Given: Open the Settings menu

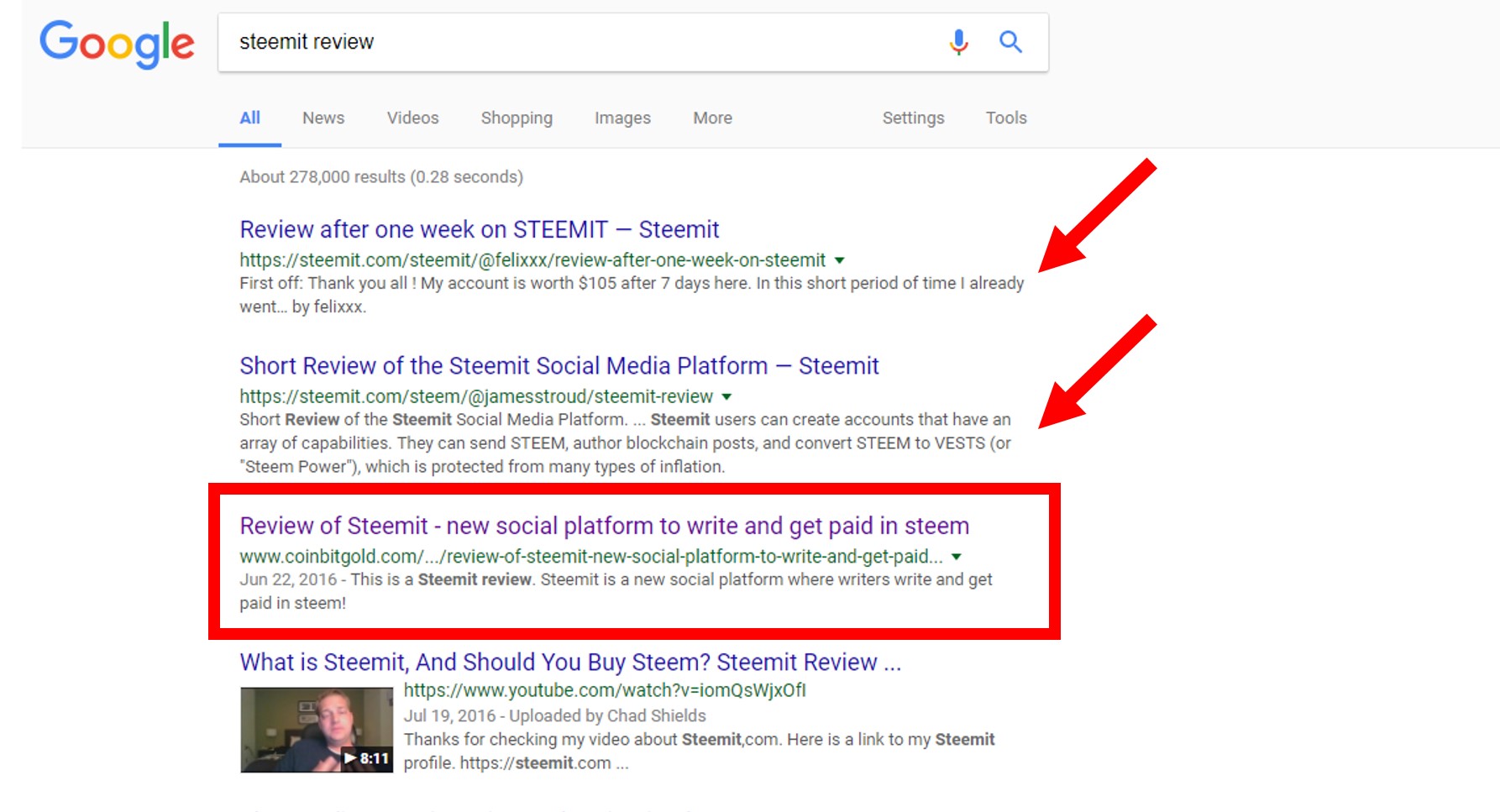Looking at the screenshot, I should pos(913,118).
